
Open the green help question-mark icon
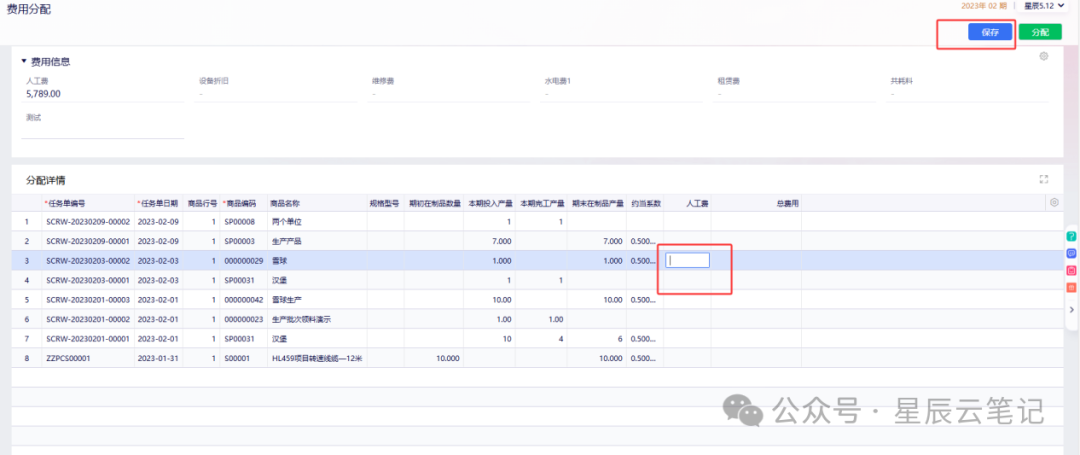[1071, 236]
